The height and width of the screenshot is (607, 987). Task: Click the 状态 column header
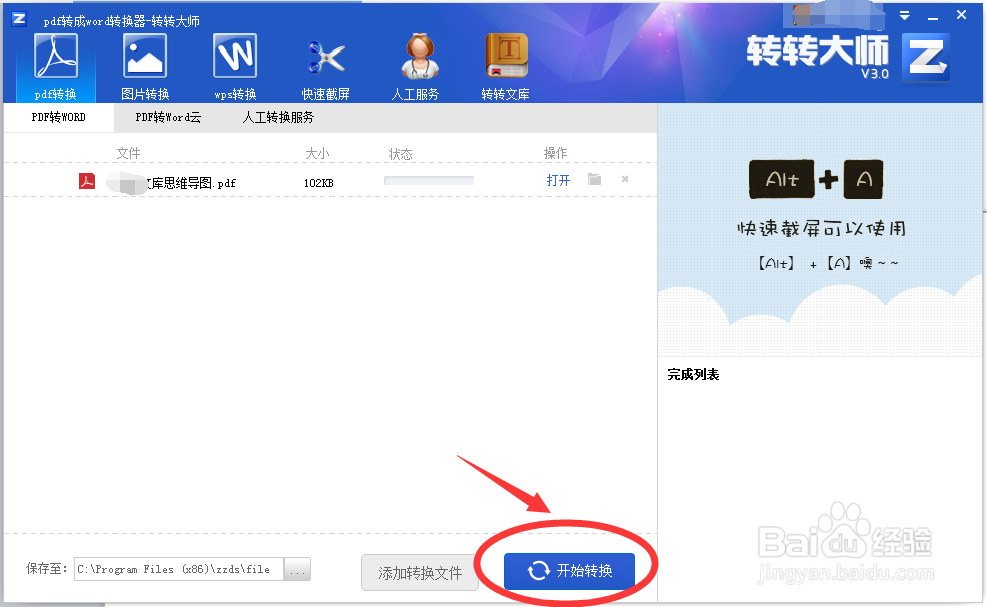pos(400,154)
